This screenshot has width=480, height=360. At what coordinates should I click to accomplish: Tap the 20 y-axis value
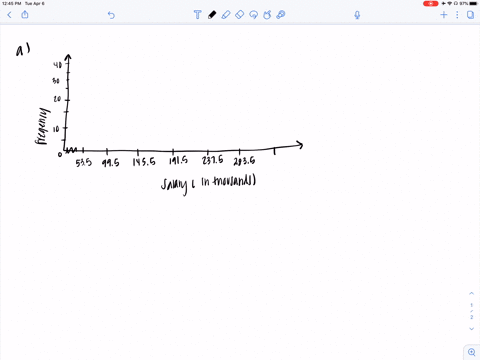[57, 99]
